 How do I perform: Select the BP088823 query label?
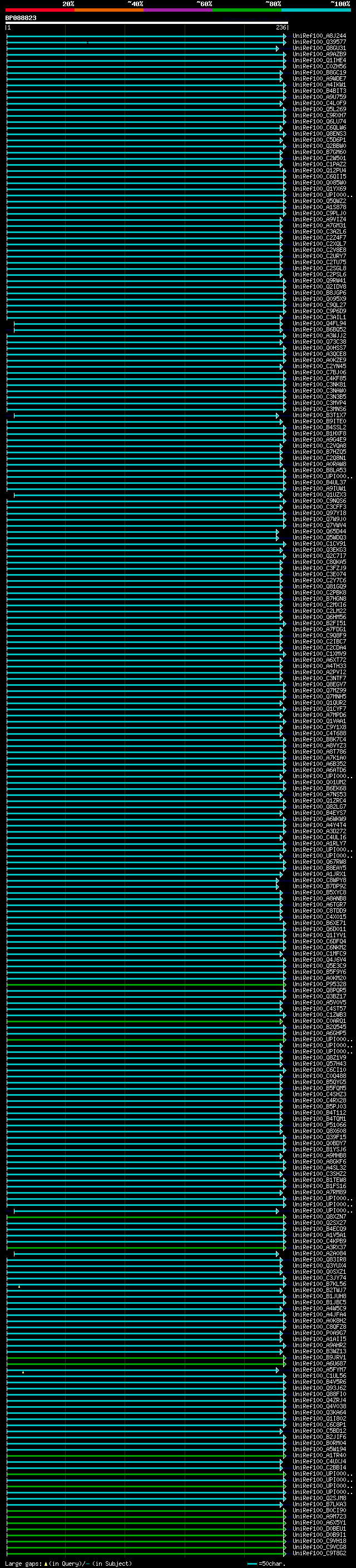(21, 18)
